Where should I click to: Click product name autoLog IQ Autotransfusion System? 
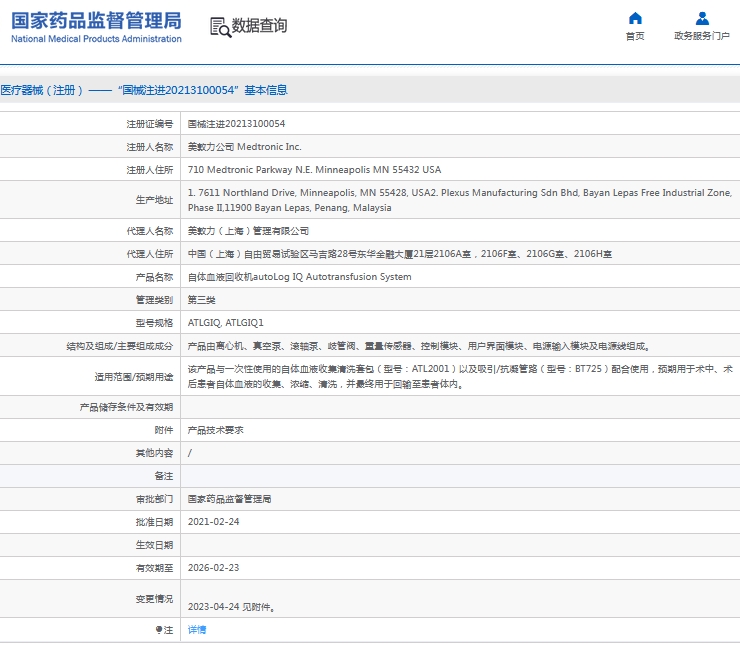click(x=300, y=277)
